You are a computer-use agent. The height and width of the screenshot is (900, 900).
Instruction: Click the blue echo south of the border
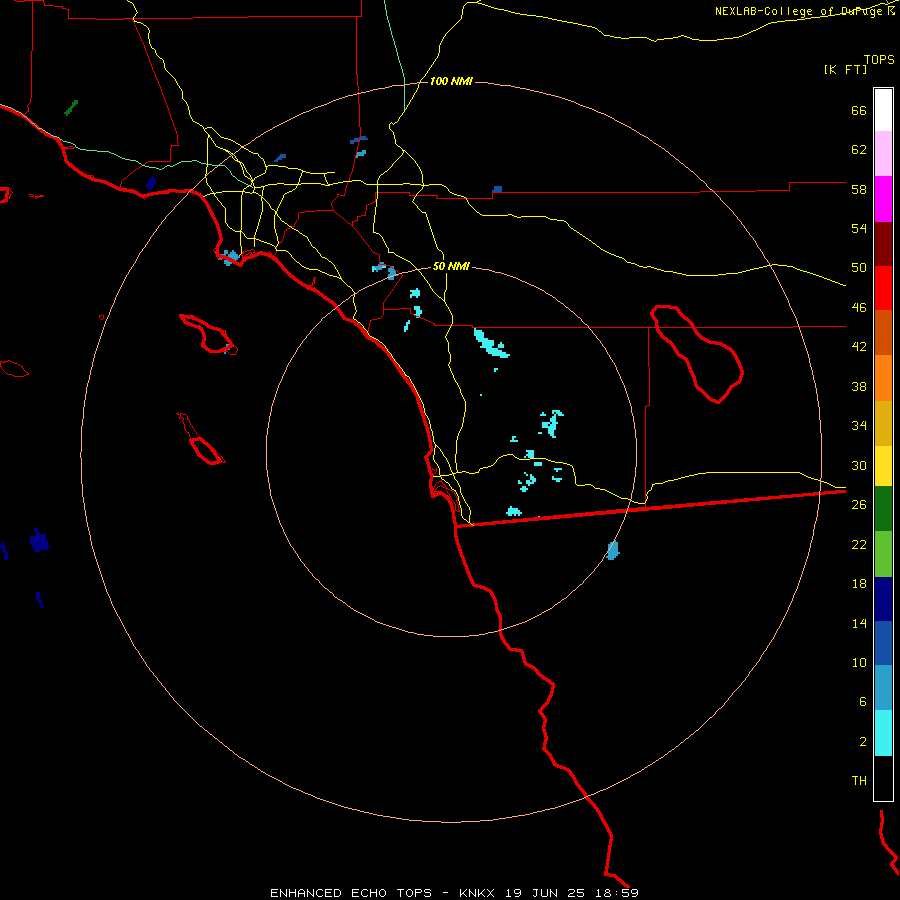tap(613, 550)
